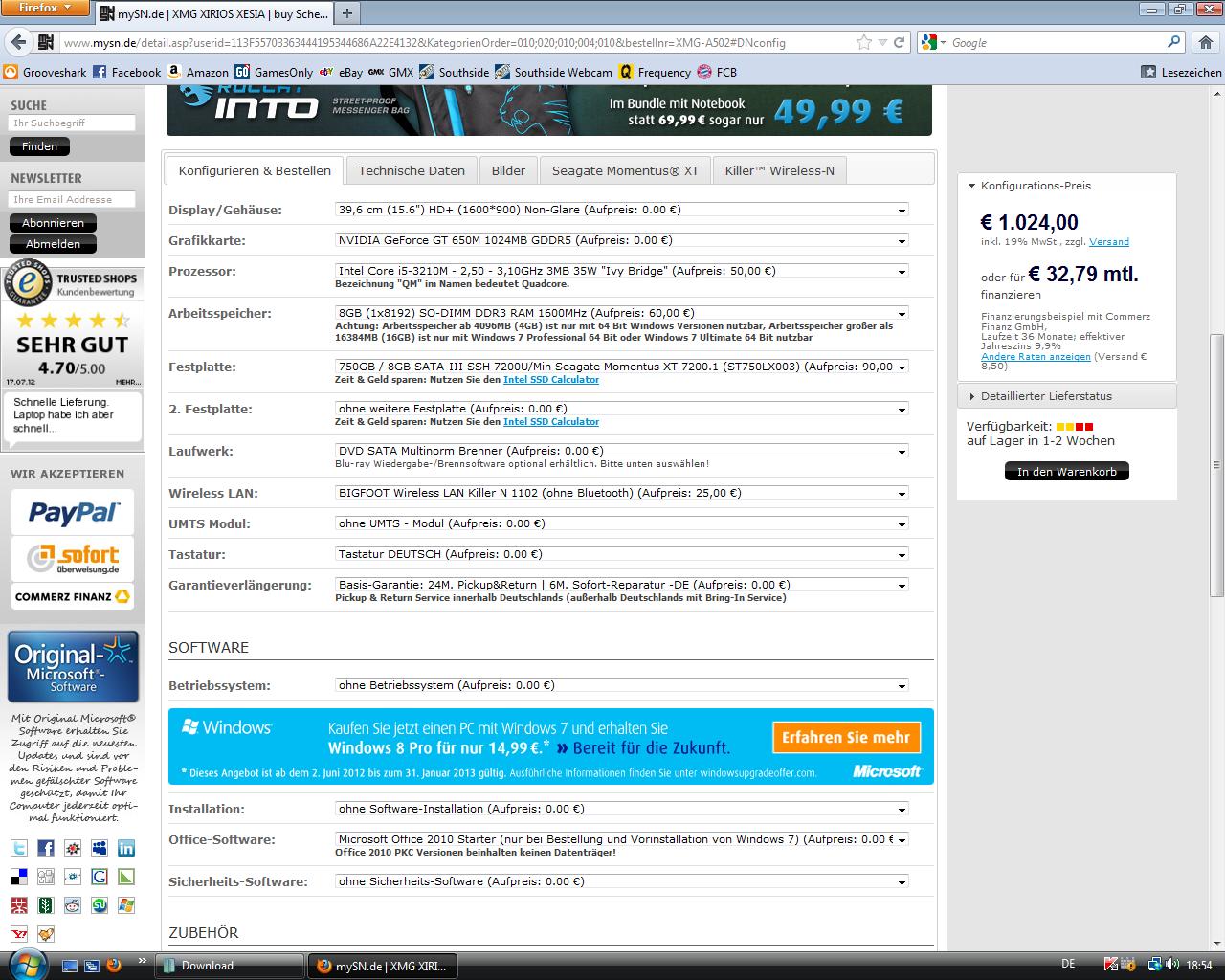Share page via Yahoo icon

[x=19, y=934]
